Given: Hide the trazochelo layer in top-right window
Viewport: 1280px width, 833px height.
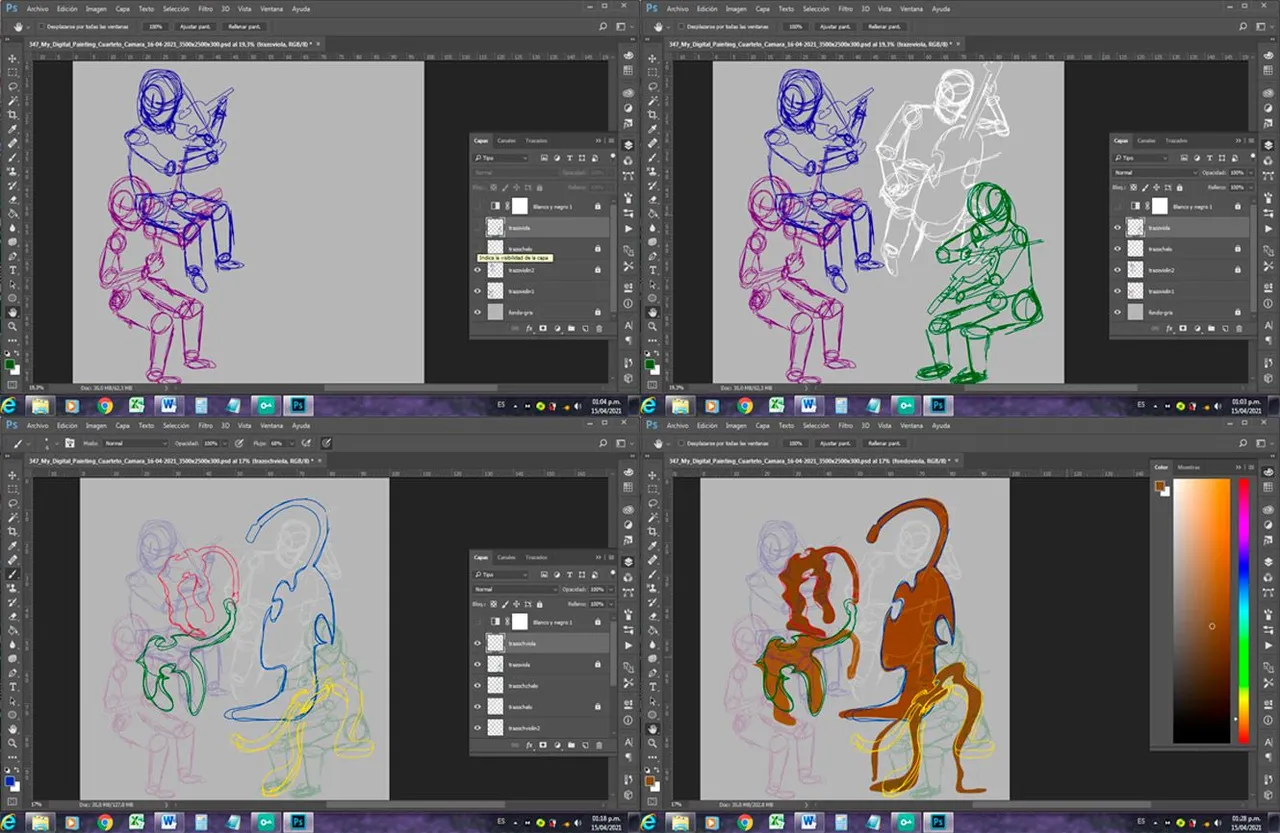Looking at the screenshot, I should click(x=1117, y=249).
